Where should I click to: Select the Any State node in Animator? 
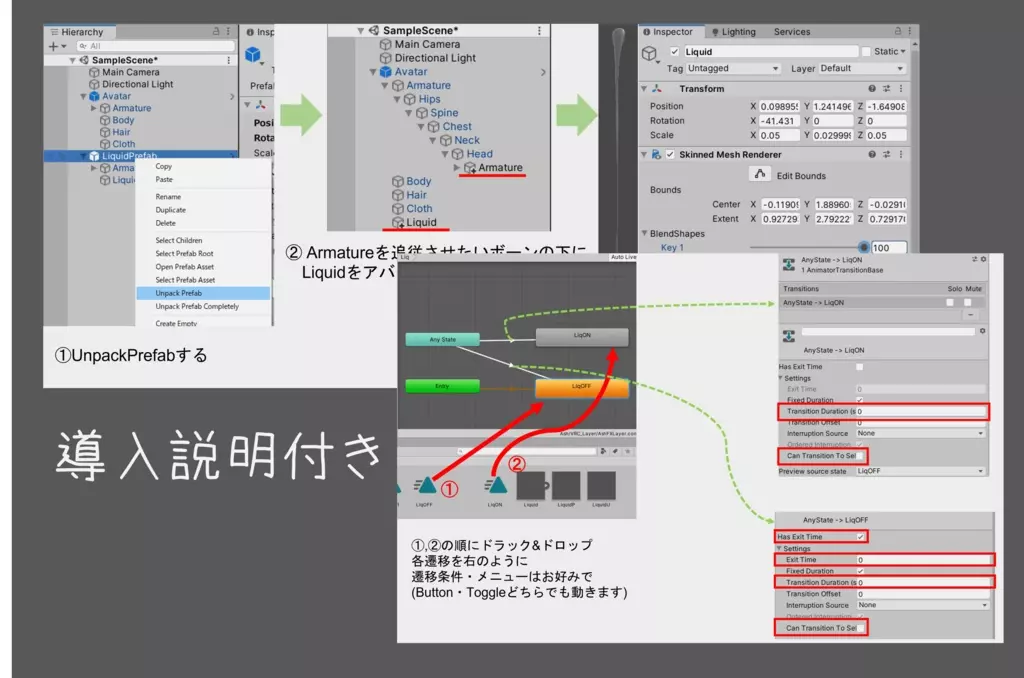click(443, 340)
